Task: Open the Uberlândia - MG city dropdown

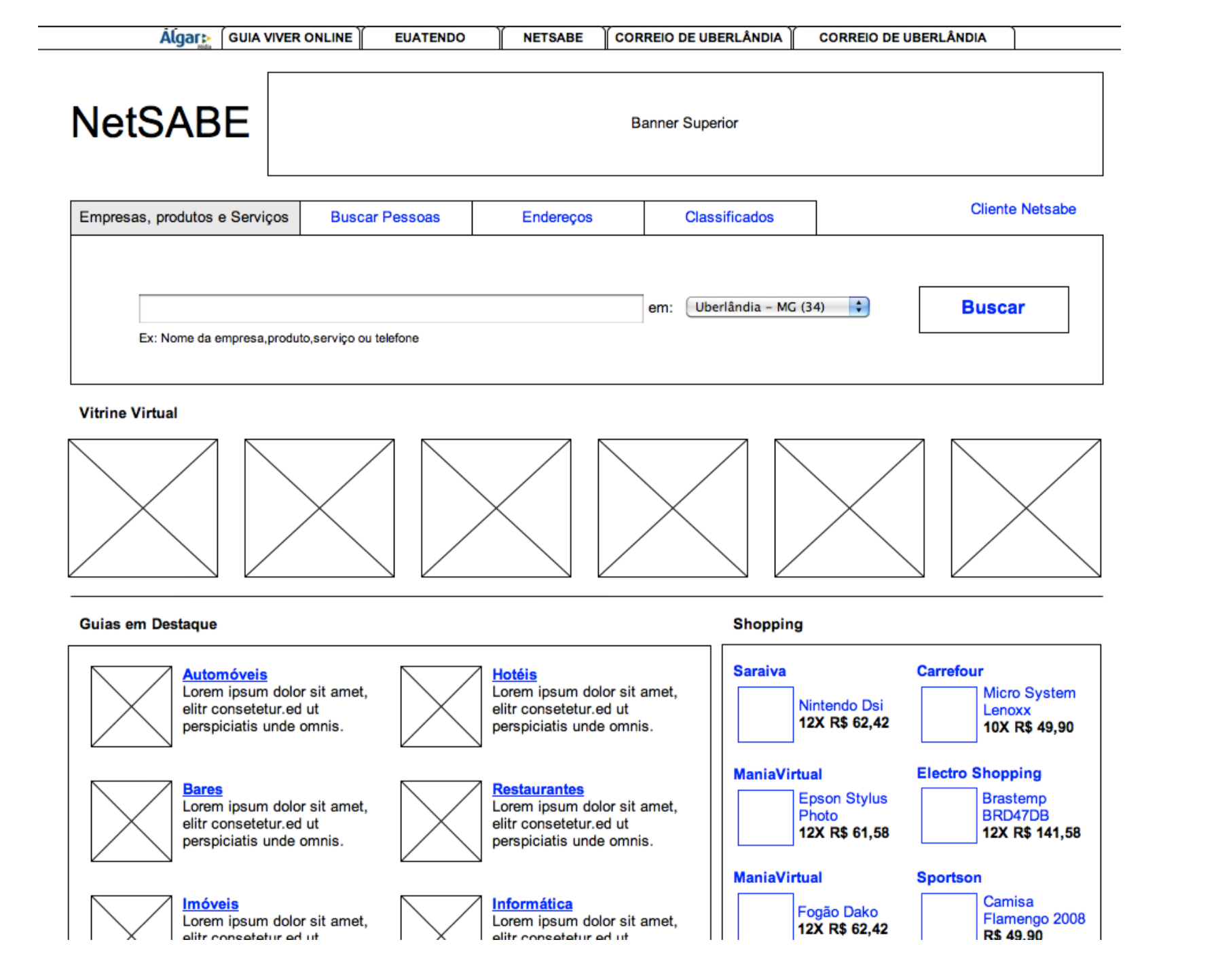Action: pos(777,307)
